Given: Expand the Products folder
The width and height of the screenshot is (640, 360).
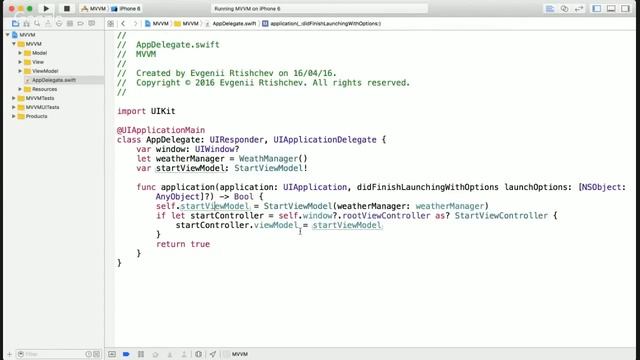Looking at the screenshot, I should tap(13, 116).
